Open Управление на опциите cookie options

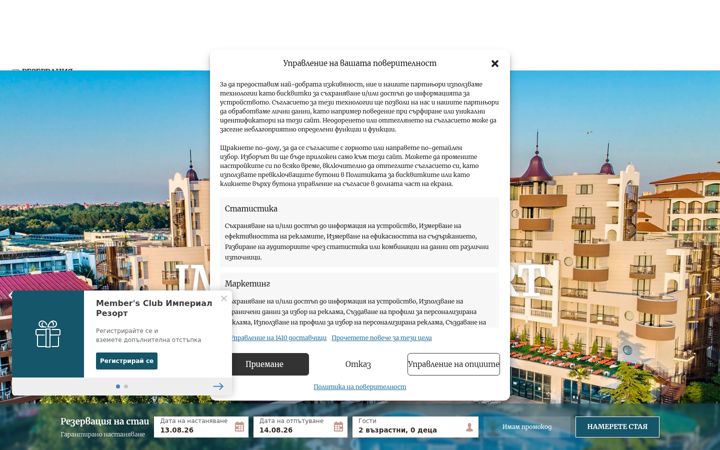click(453, 364)
